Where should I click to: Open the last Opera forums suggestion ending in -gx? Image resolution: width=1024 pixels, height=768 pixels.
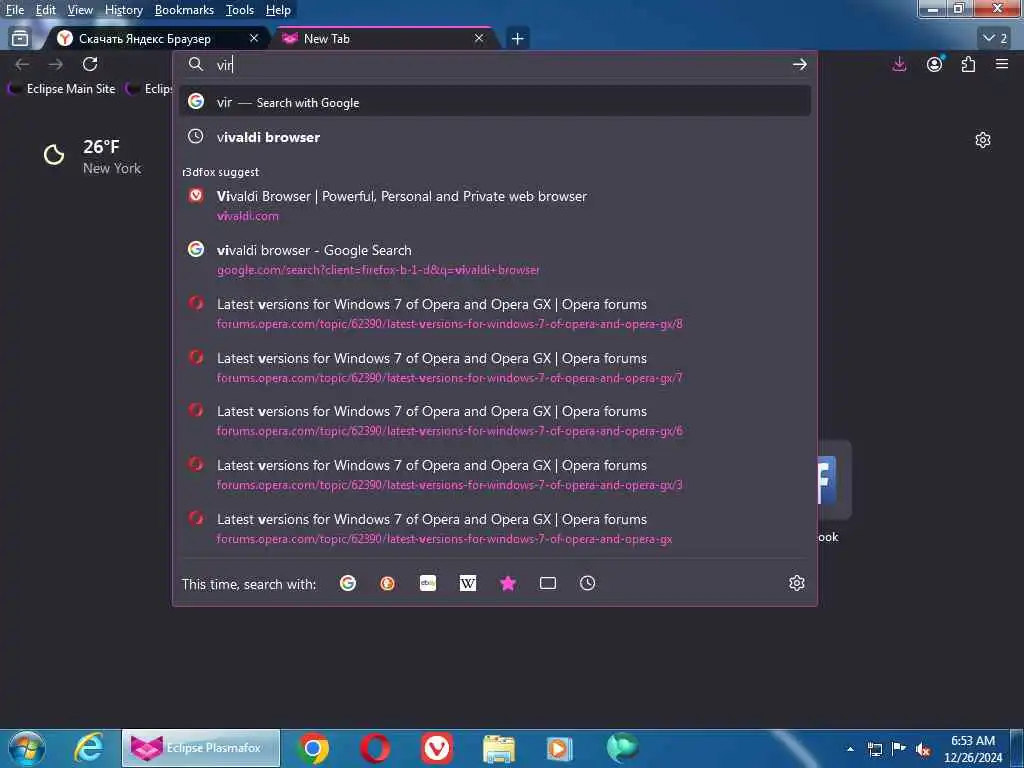tap(494, 528)
